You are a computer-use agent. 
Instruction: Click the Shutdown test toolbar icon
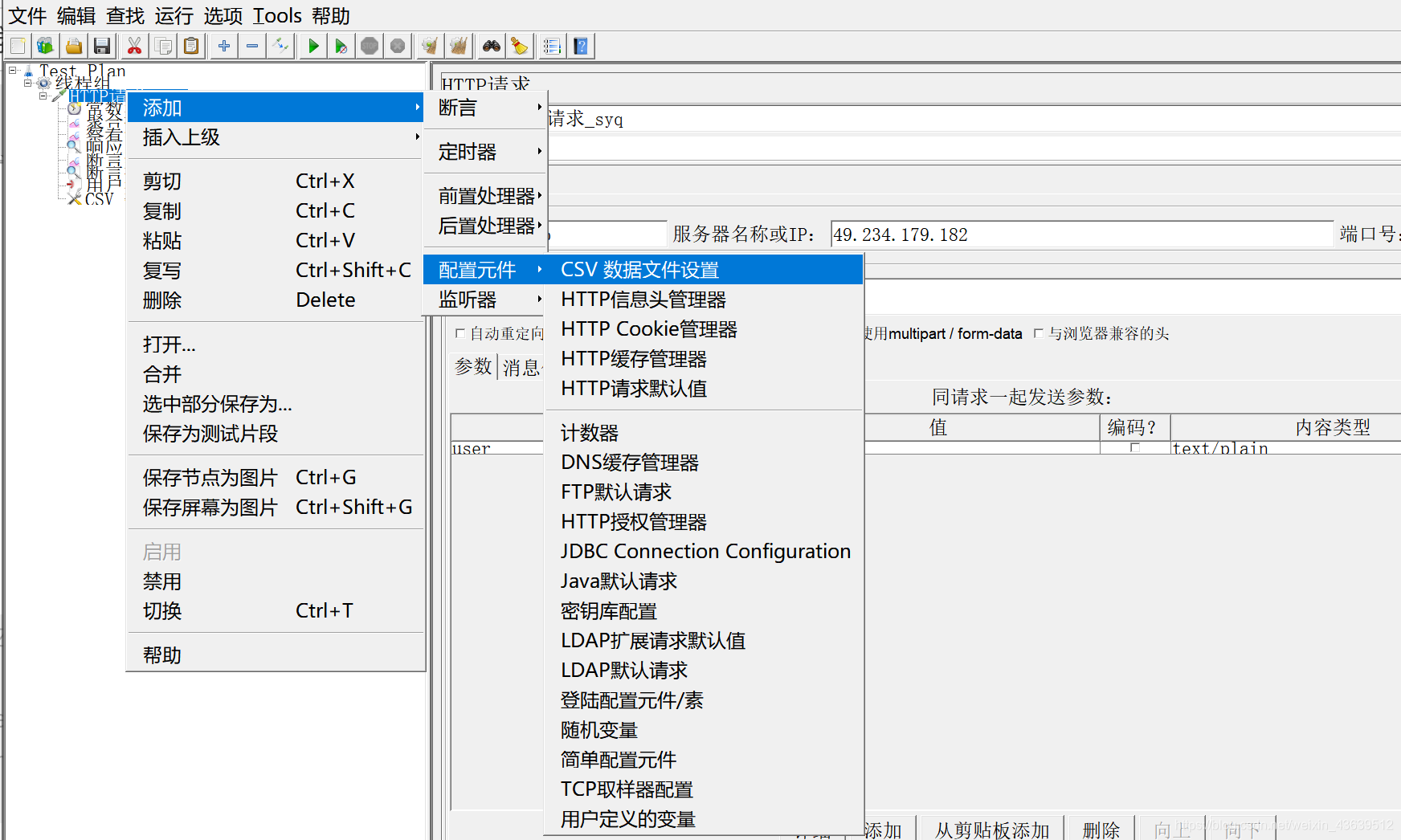pos(398,47)
